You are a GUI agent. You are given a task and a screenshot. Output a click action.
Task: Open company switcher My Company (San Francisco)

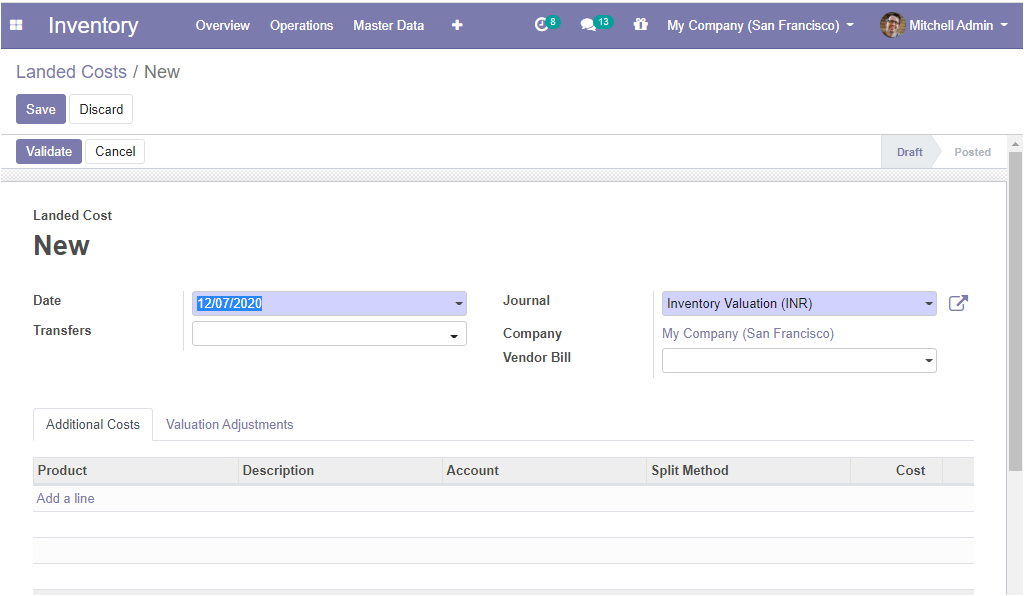pyautogui.click(x=760, y=25)
